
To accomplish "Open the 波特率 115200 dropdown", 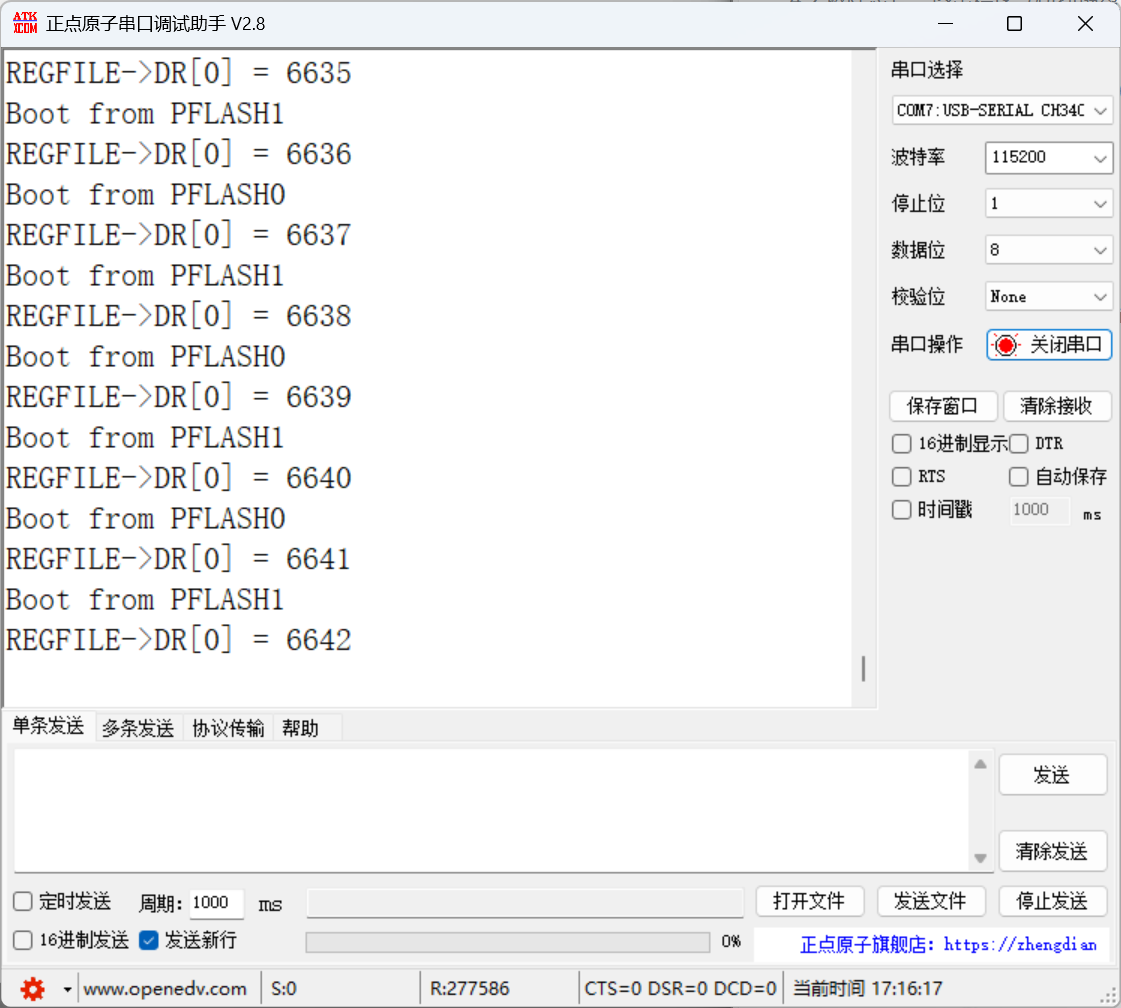I will point(1048,157).
